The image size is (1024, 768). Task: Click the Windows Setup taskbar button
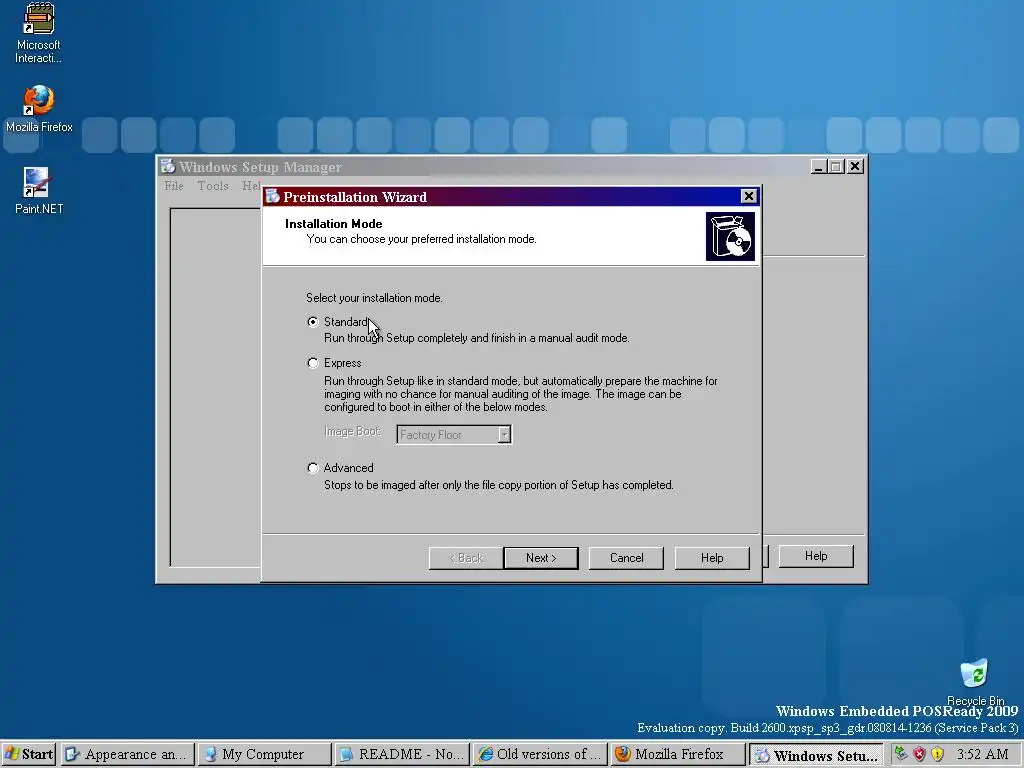tap(816, 755)
